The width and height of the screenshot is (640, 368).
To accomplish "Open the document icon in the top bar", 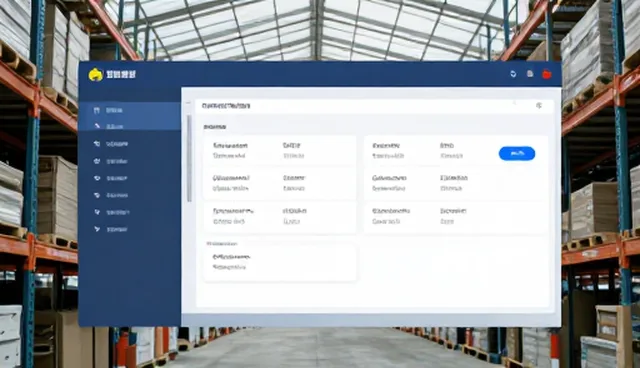I will (530, 74).
